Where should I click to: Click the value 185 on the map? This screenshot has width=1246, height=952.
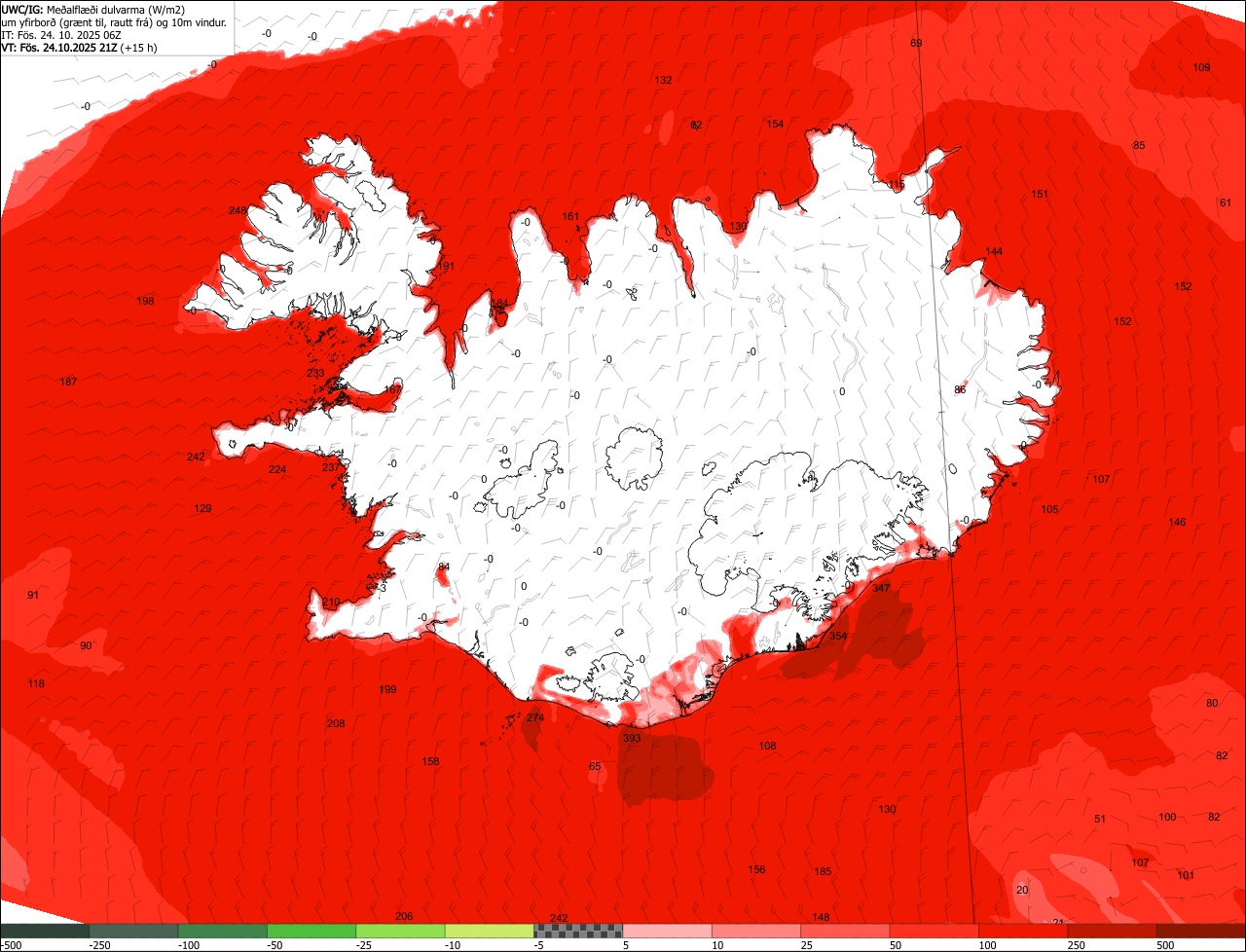pos(823,871)
